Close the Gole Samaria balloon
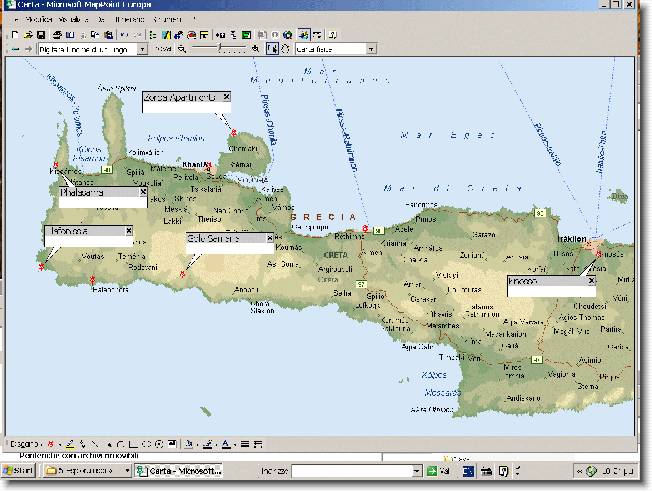This screenshot has height=492, width=652. [x=270, y=238]
